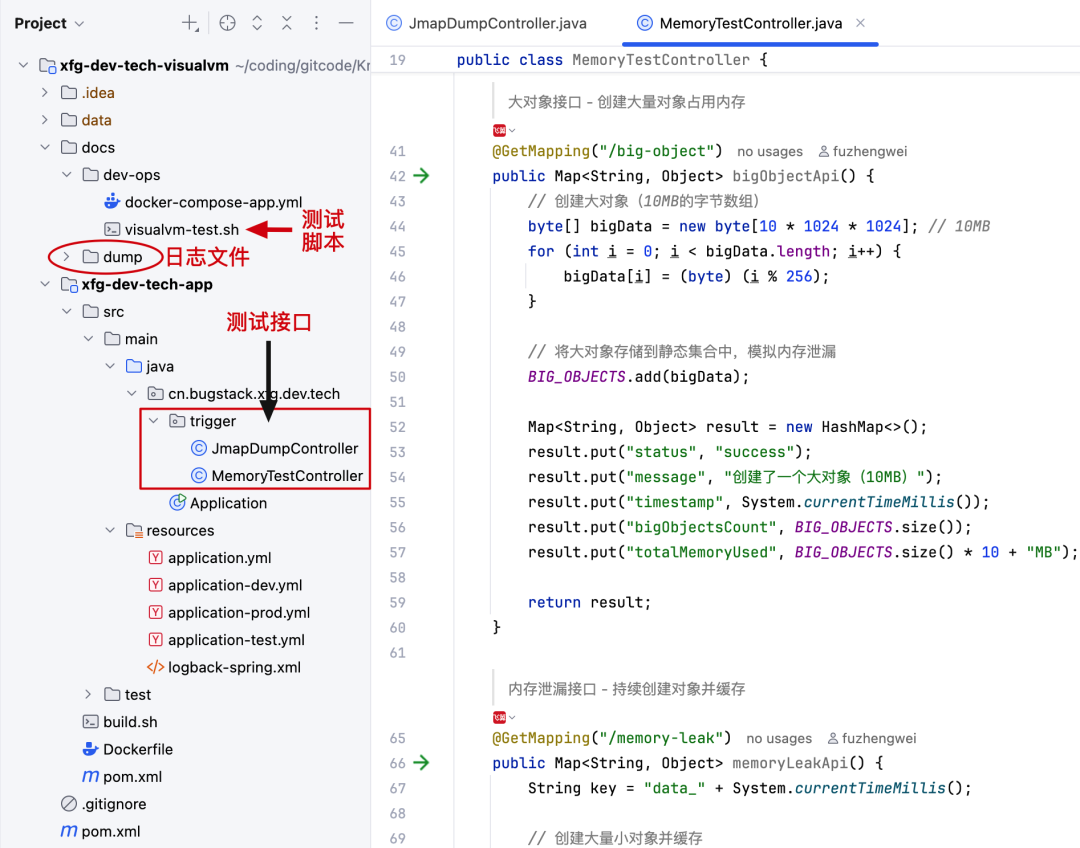Expand all nodes with the expand-all icon
The height and width of the screenshot is (848, 1080).
[257, 22]
